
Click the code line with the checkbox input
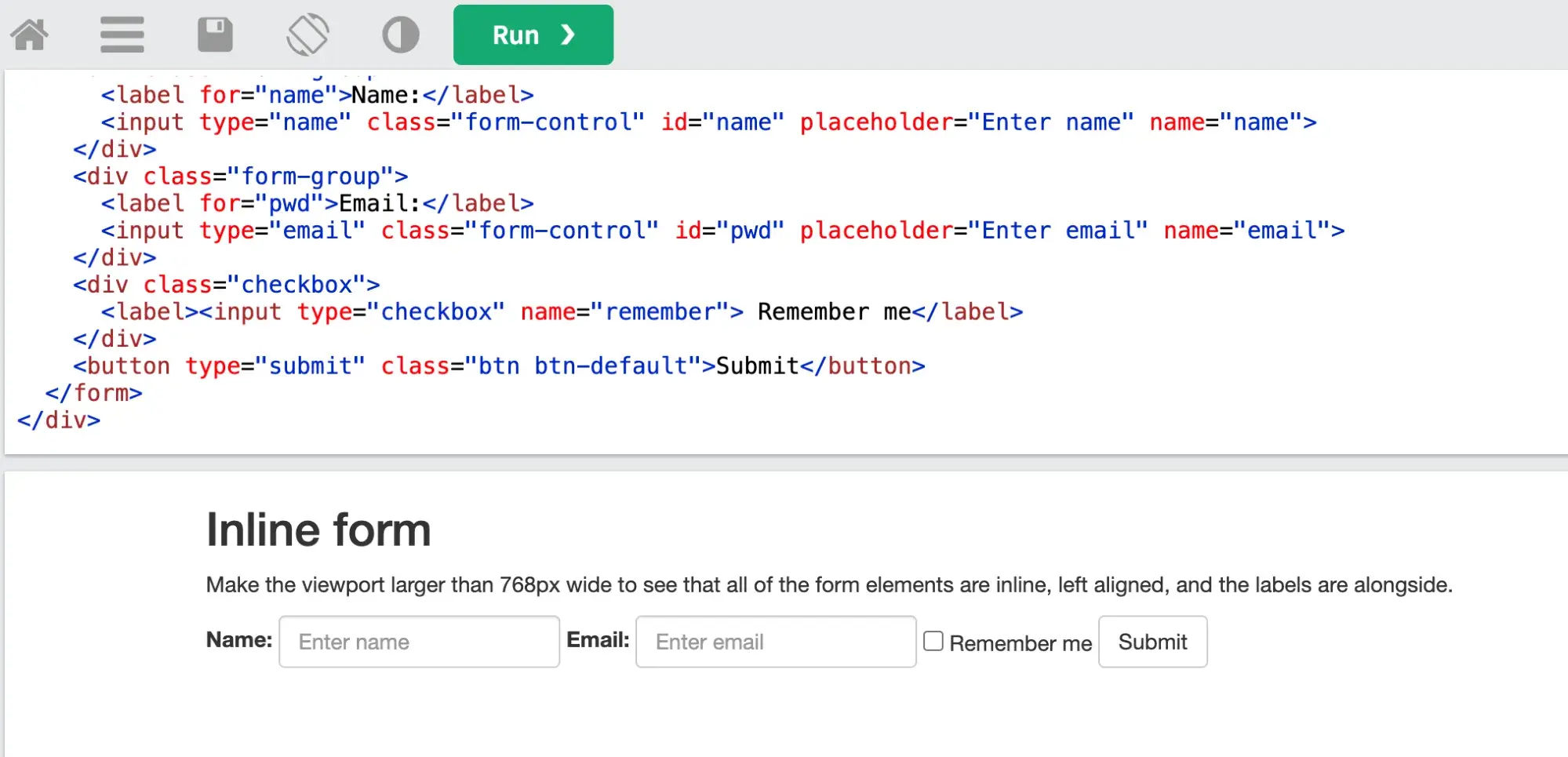(x=561, y=312)
